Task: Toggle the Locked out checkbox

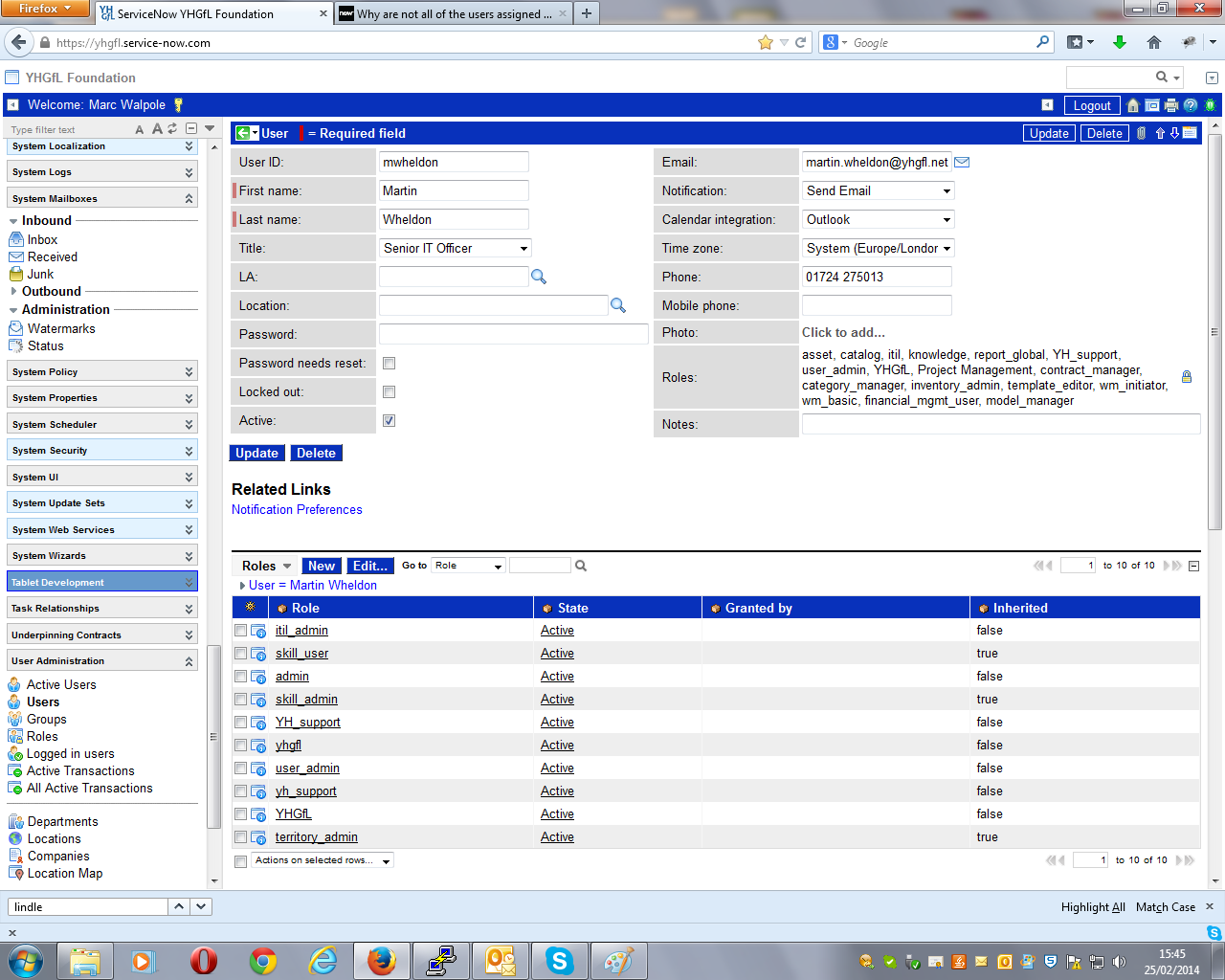Action: click(x=389, y=391)
